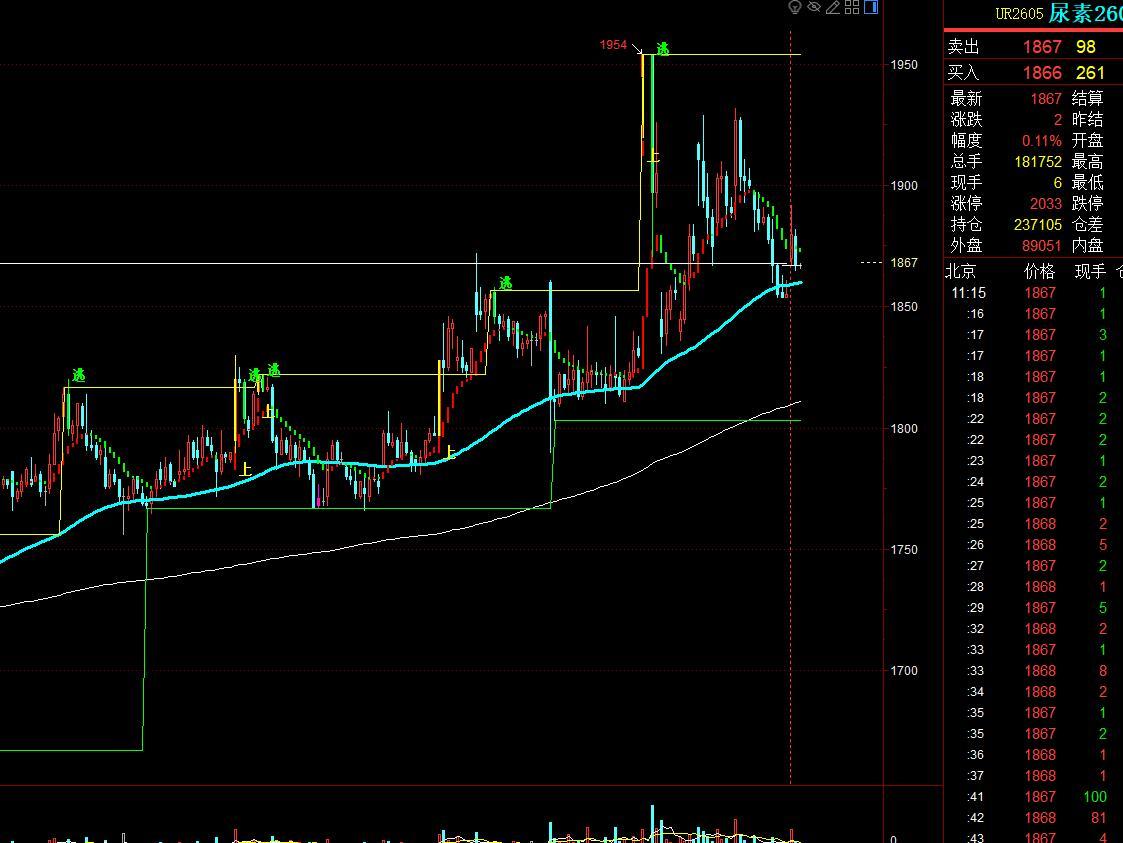Click the 涨跌 change value 2
The width and height of the screenshot is (1123, 843).
[1058, 120]
